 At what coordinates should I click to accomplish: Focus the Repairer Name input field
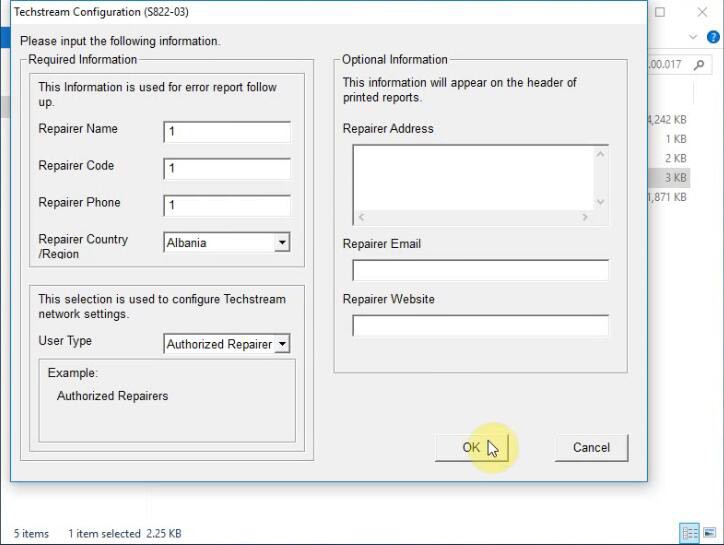tap(227, 132)
